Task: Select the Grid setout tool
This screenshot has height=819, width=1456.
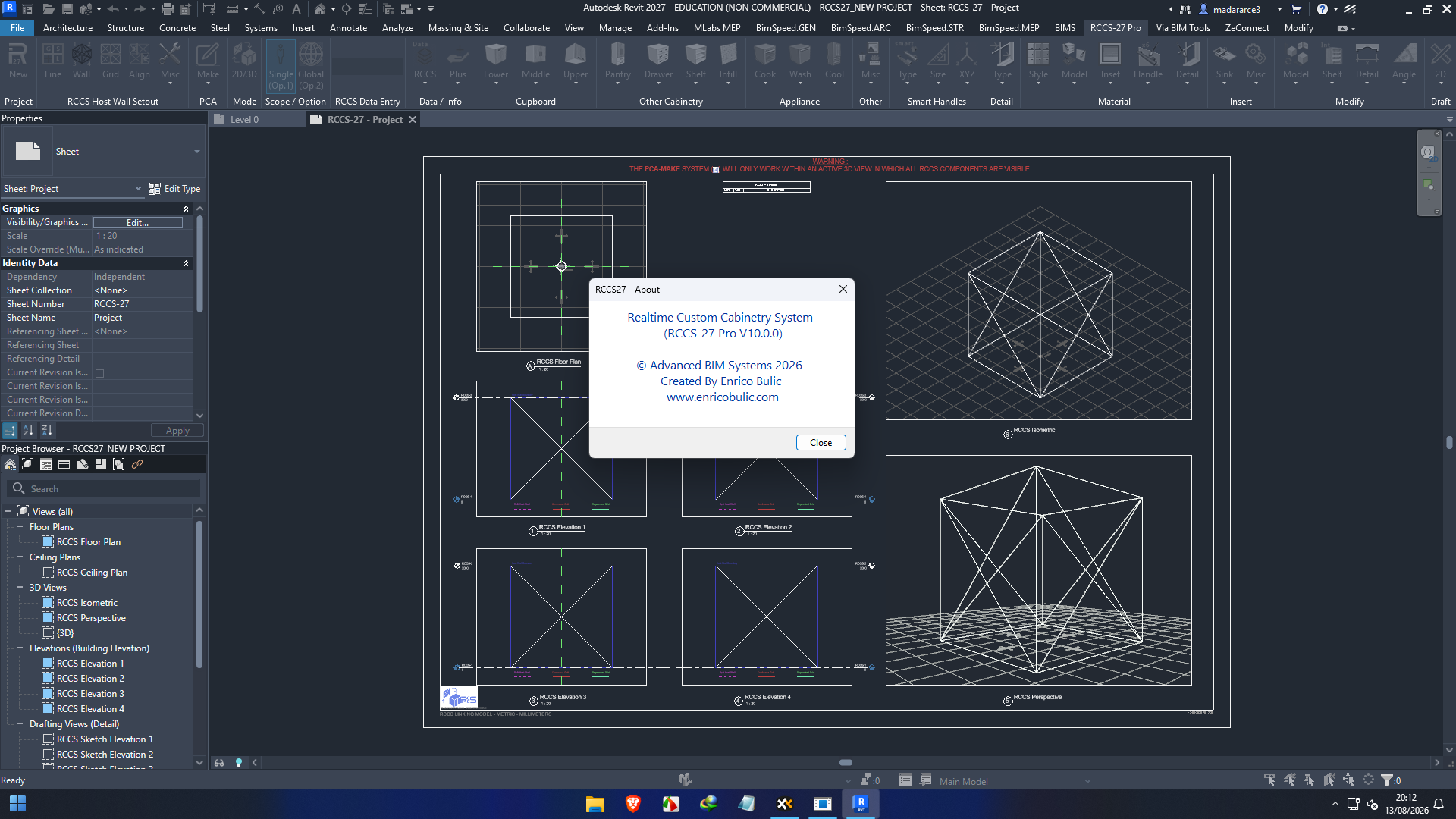Action: point(111,61)
